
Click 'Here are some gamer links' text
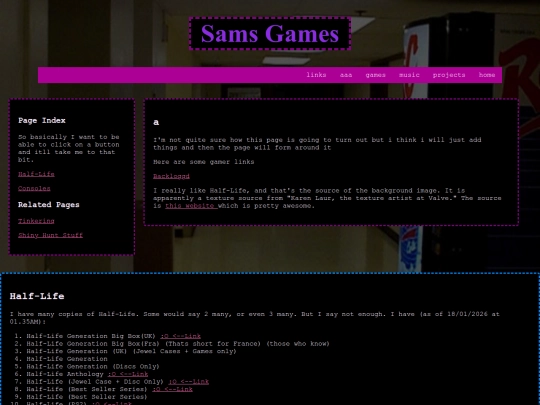tap(204, 162)
